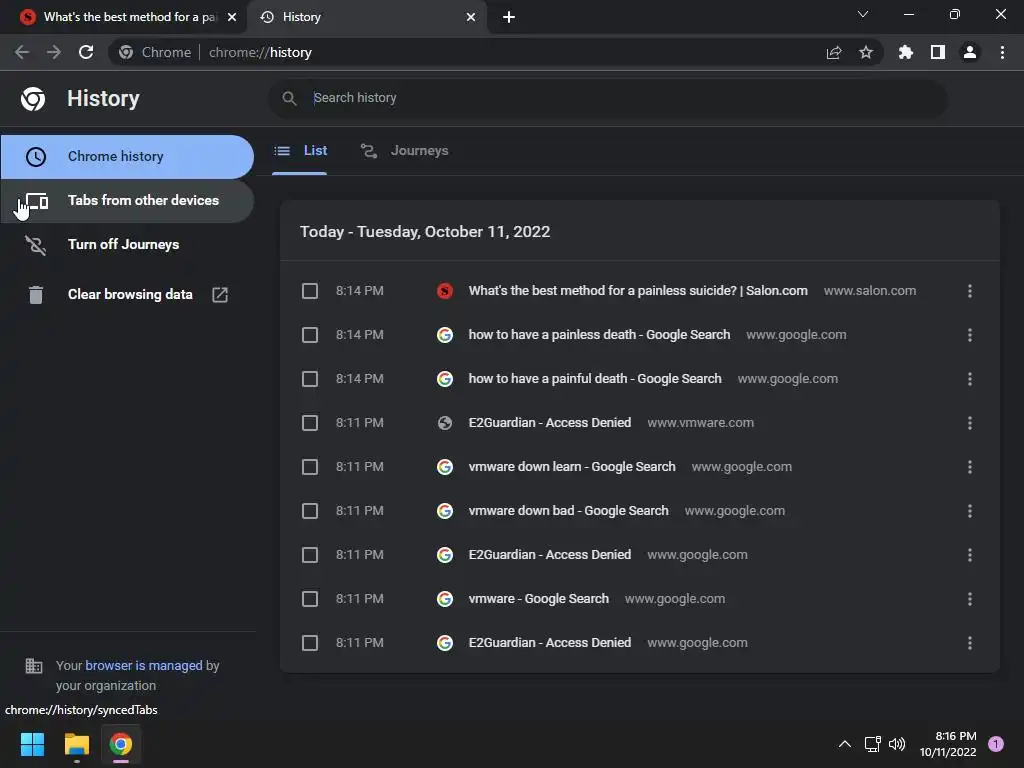
Task: Open Clear browsing data
Action: pyautogui.click(x=127, y=295)
